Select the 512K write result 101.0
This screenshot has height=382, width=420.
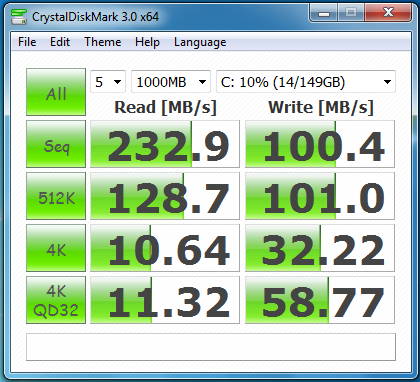(x=320, y=196)
